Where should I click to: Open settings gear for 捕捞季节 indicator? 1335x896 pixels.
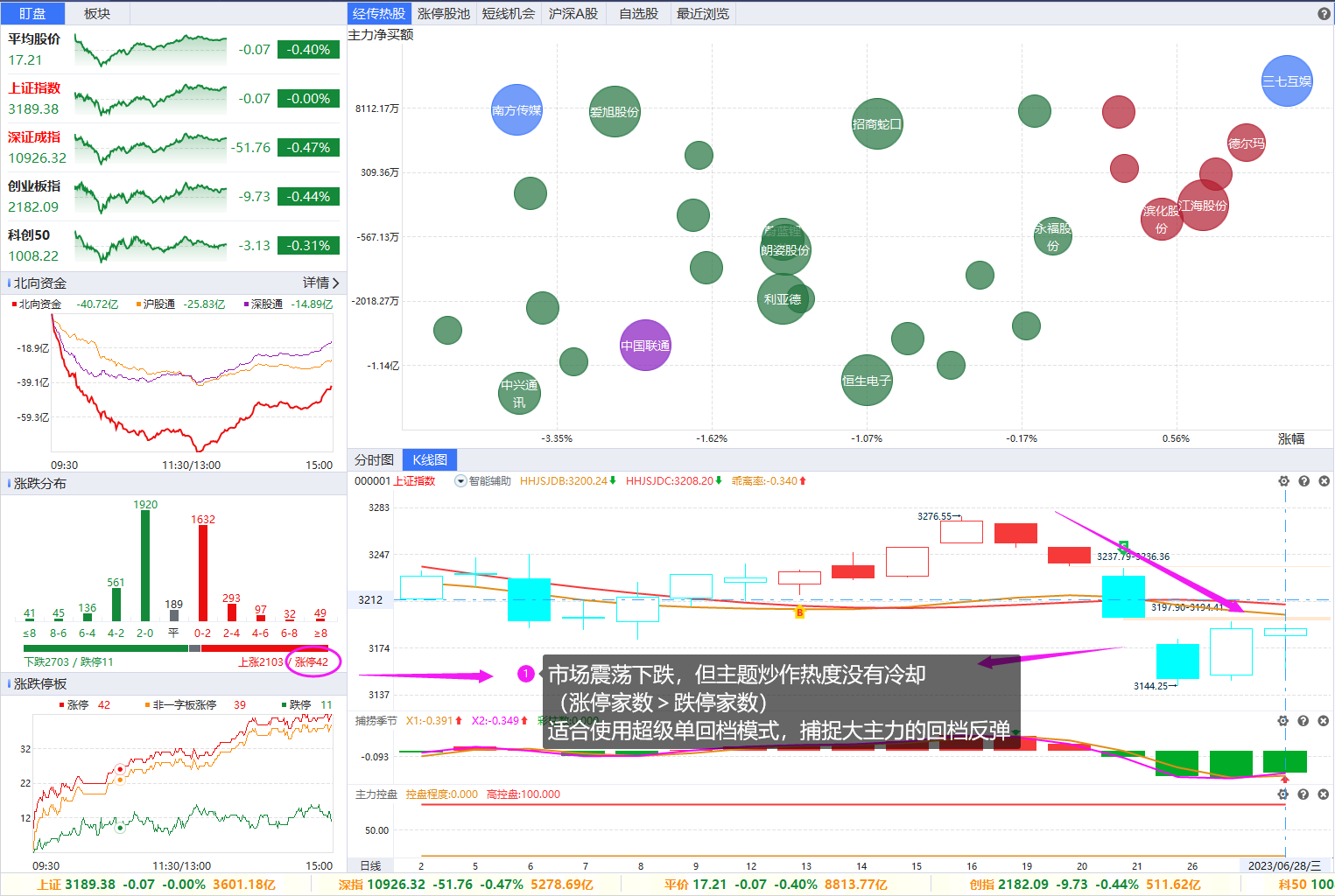pos(1282,721)
